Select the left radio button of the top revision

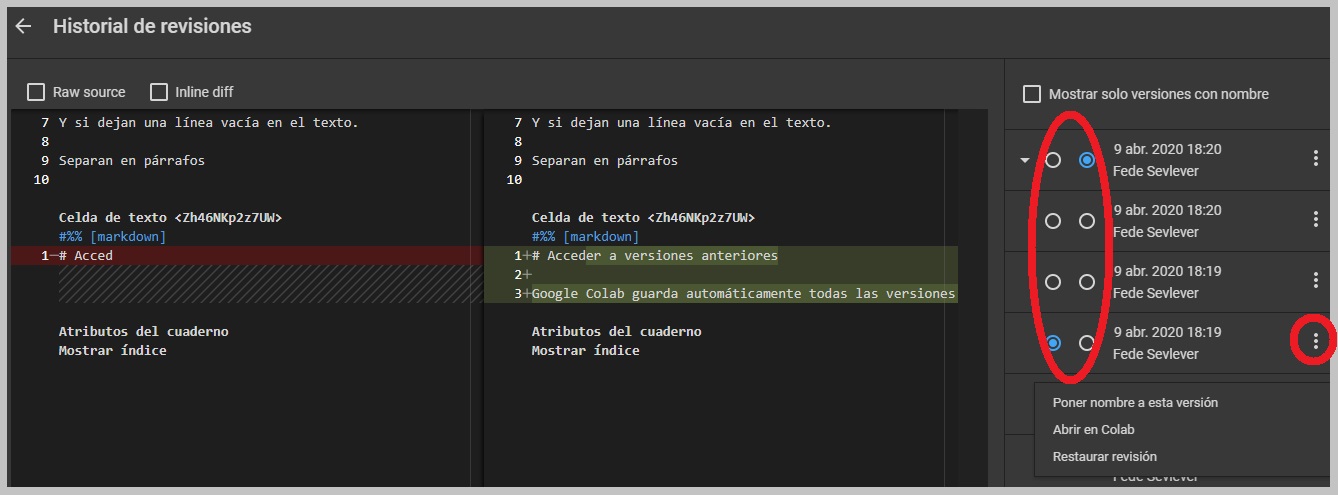pyautogui.click(x=1053, y=160)
